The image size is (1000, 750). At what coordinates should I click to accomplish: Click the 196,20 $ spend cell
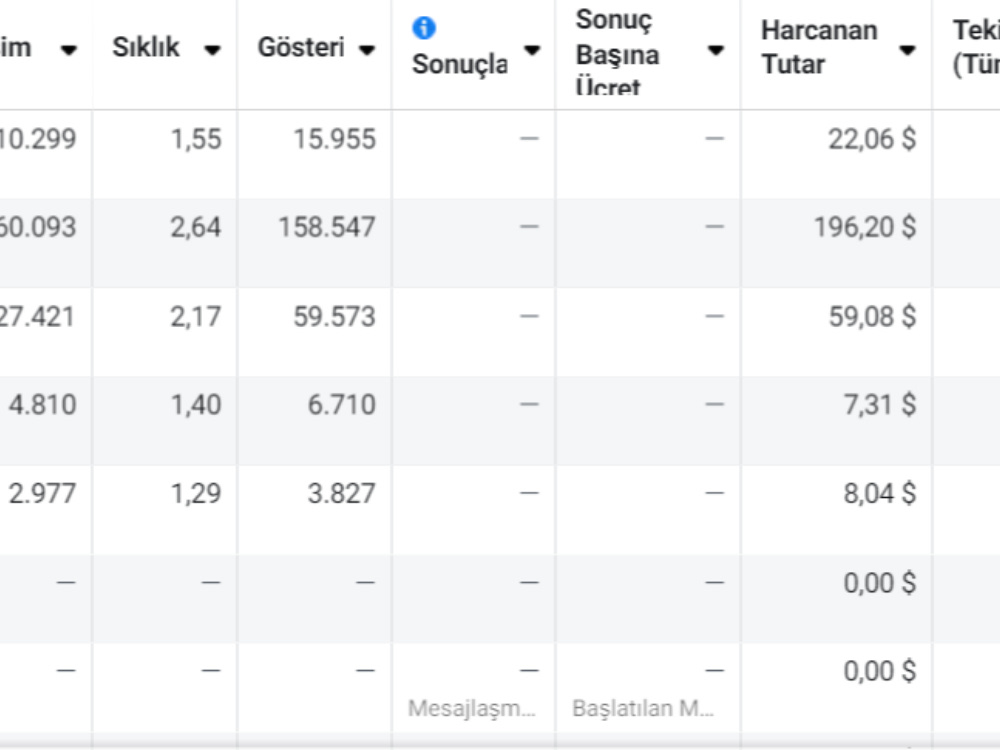865,228
